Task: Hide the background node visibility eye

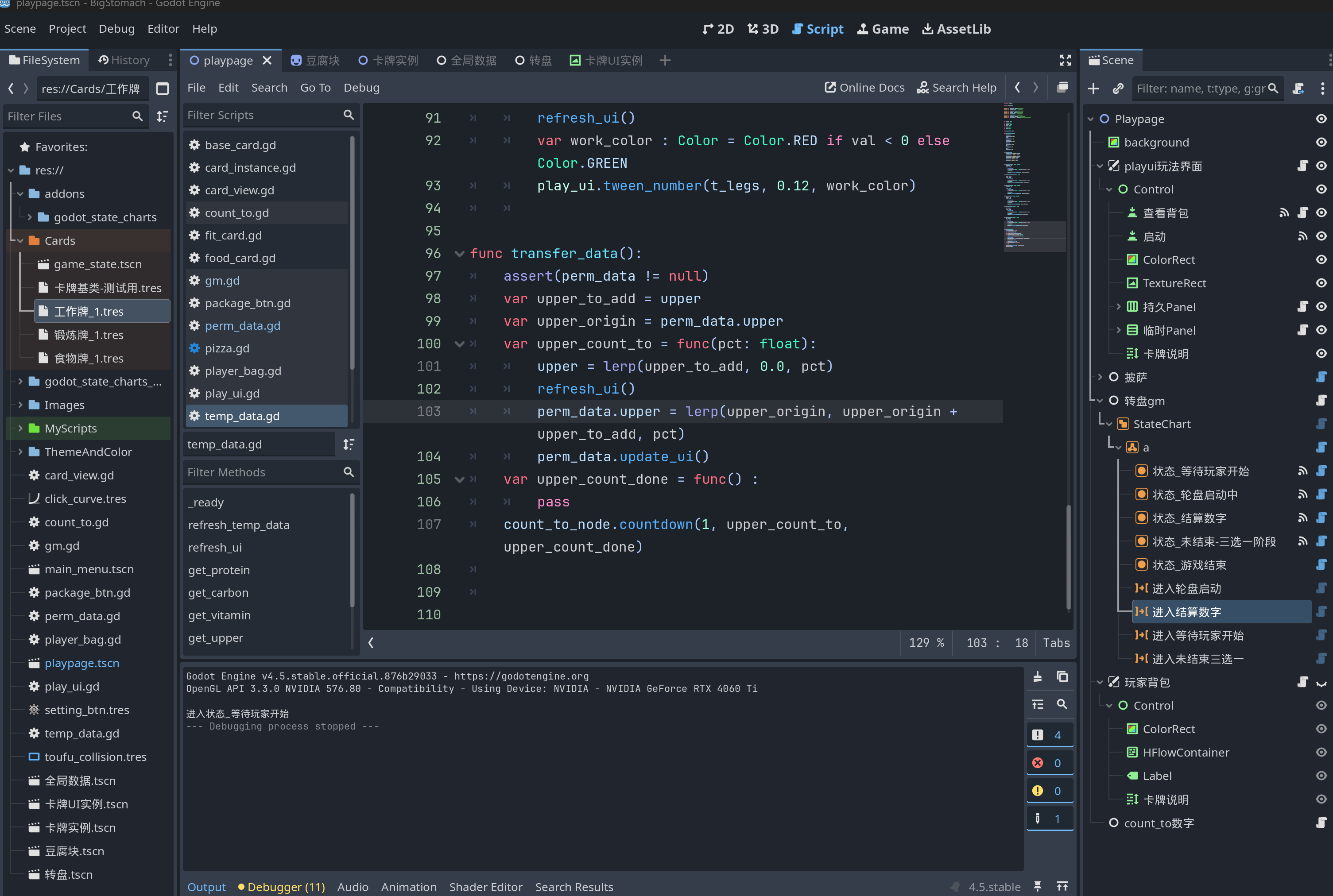Action: (x=1321, y=142)
